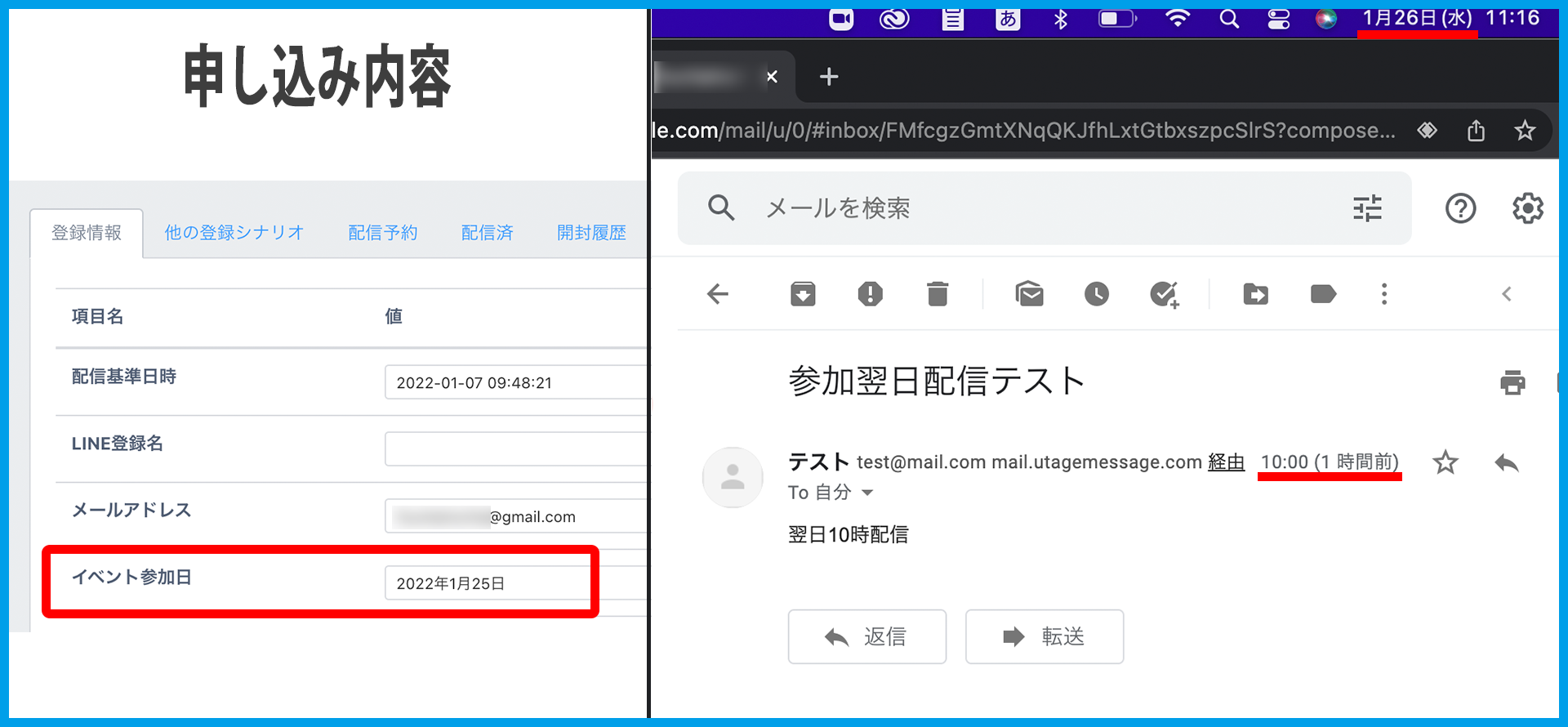Click the 転送 forward button
This screenshot has height=727, width=1568.
(1044, 636)
